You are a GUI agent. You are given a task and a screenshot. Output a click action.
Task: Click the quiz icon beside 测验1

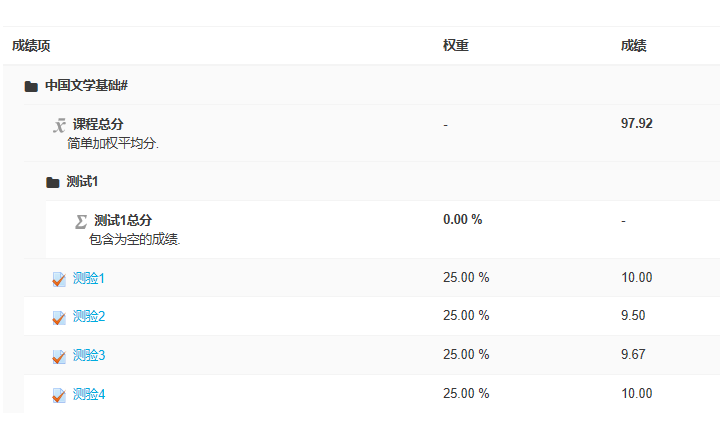59,279
